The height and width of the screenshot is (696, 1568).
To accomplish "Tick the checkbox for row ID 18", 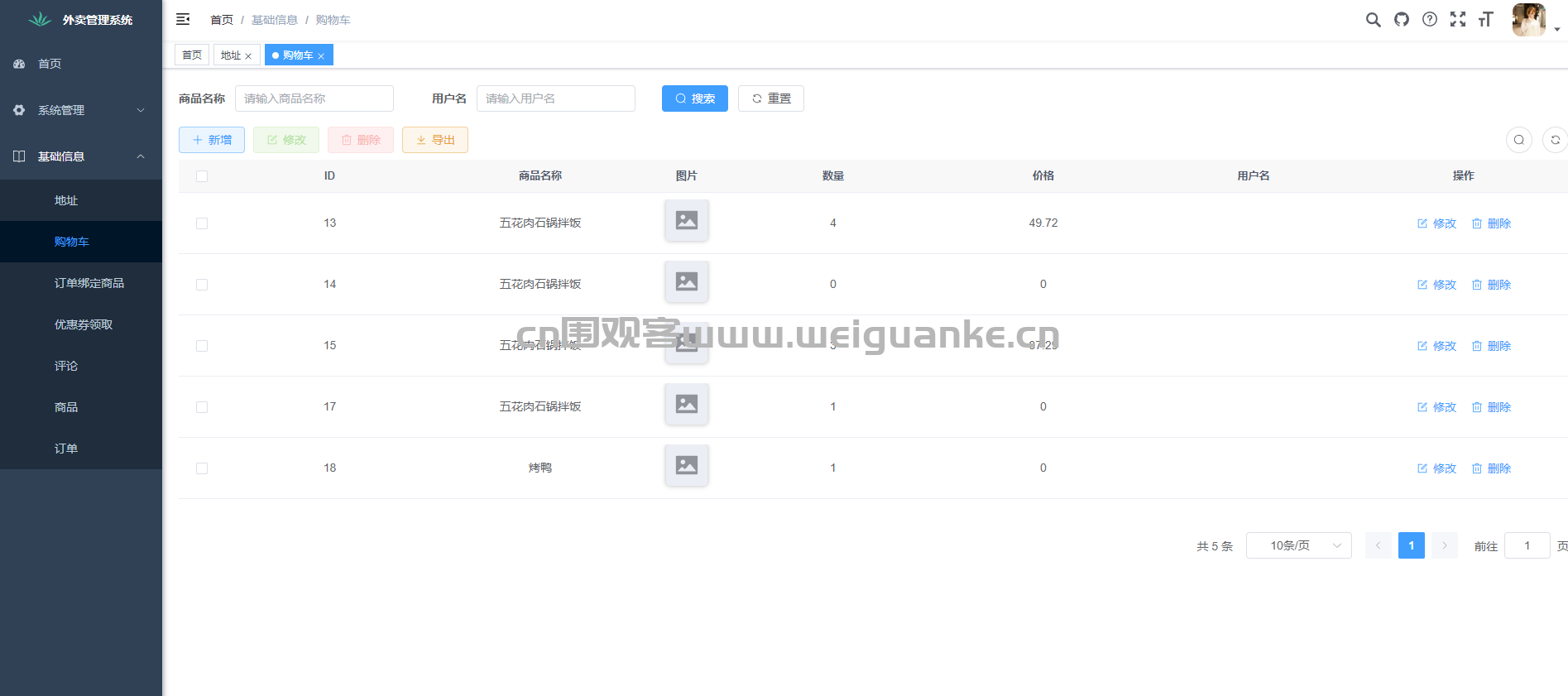I will [x=202, y=468].
